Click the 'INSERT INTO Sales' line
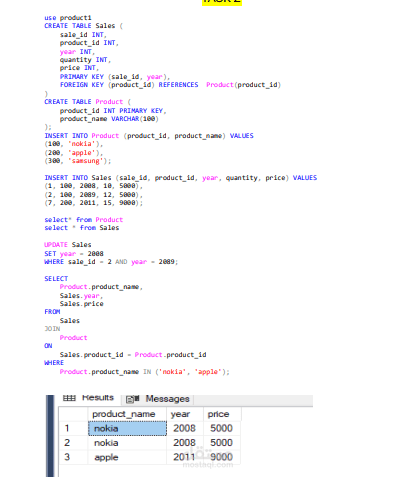Image resolution: width=416 pixels, height=479 pixels. tap(181, 178)
